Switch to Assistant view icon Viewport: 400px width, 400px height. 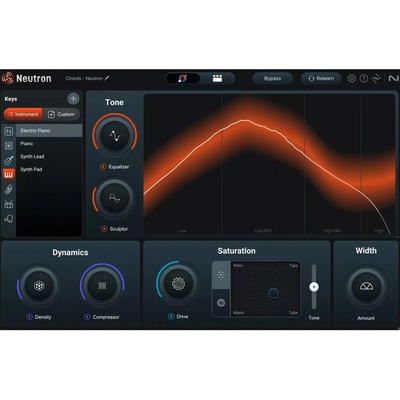183,78
